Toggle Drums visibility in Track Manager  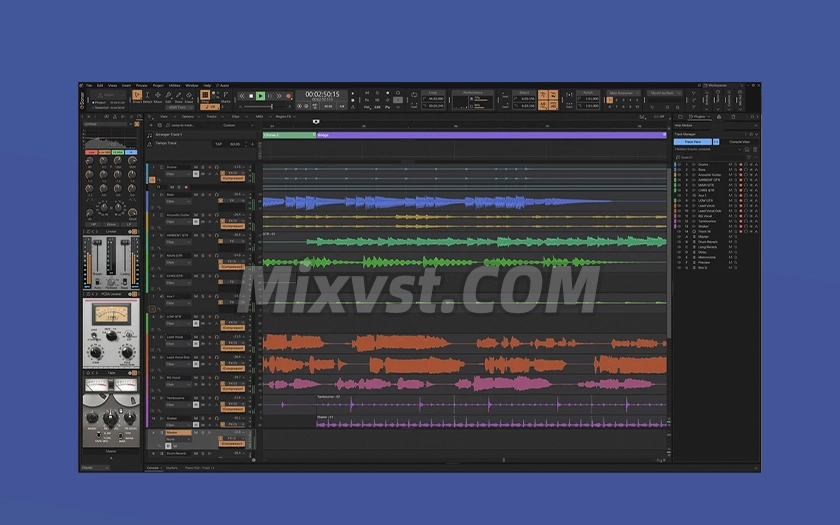click(679, 164)
